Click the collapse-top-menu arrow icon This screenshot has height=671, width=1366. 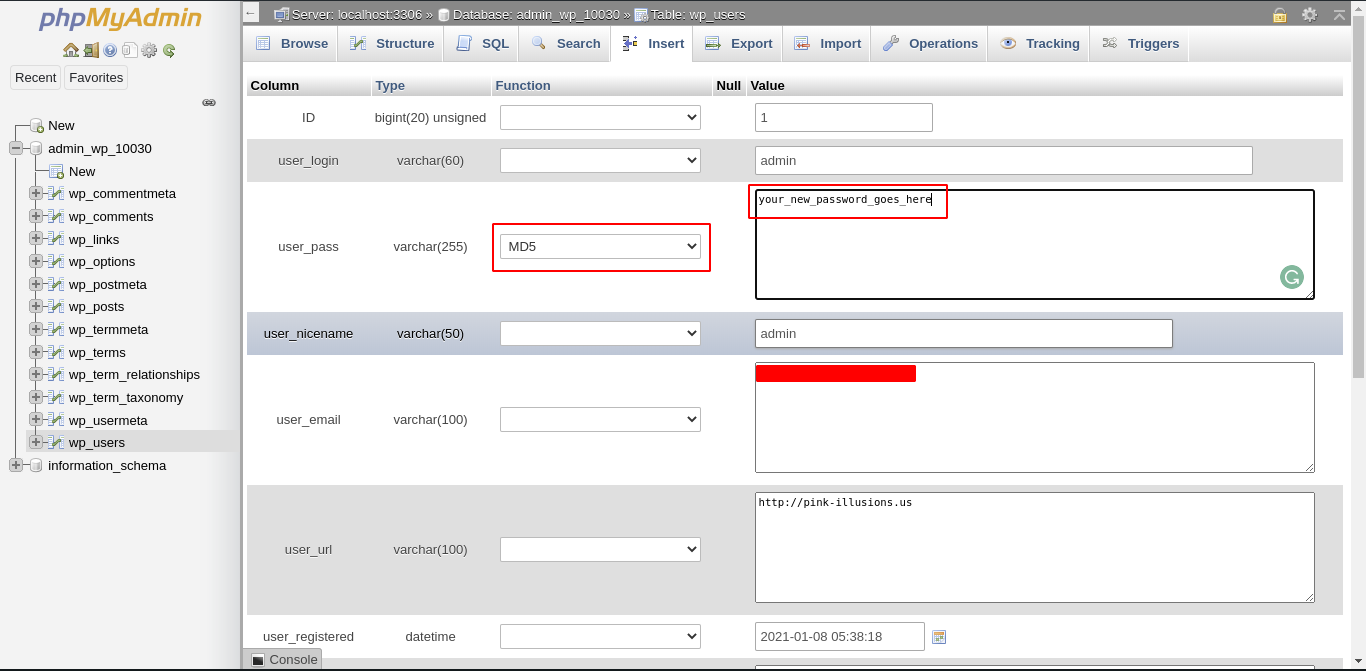click(x=1340, y=15)
